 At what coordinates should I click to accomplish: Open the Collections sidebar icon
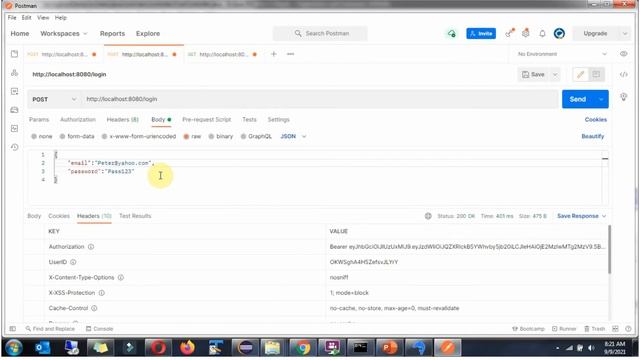(14, 54)
